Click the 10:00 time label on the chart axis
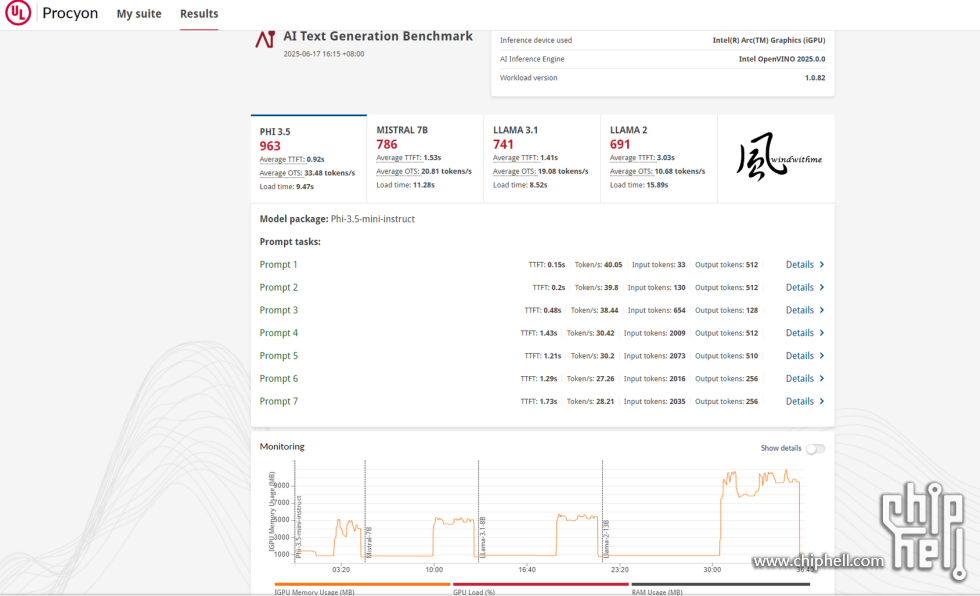980x596 pixels. (434, 570)
